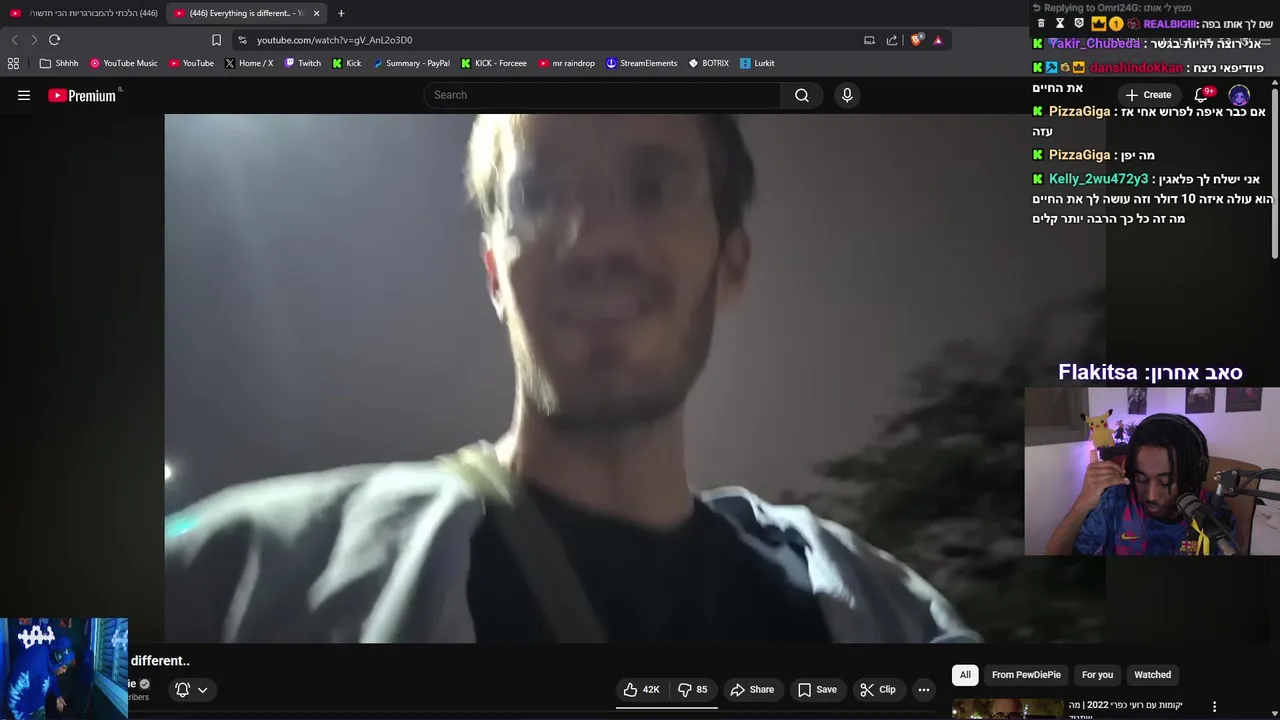Click the streamer webcam overlay
Screen dimensions: 1280x720
click(1152, 471)
